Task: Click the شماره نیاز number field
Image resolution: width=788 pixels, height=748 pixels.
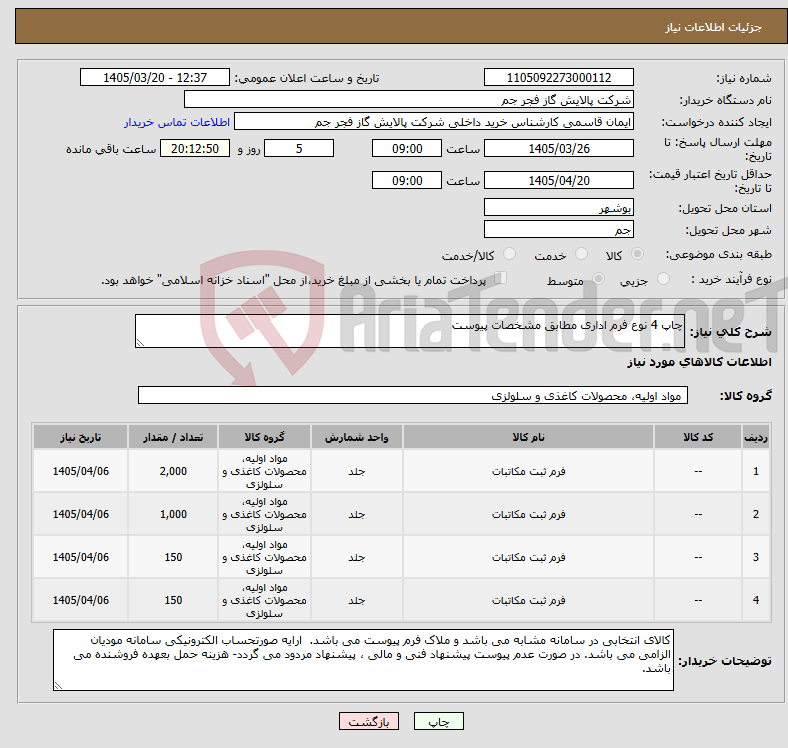Action: pyautogui.click(x=558, y=77)
